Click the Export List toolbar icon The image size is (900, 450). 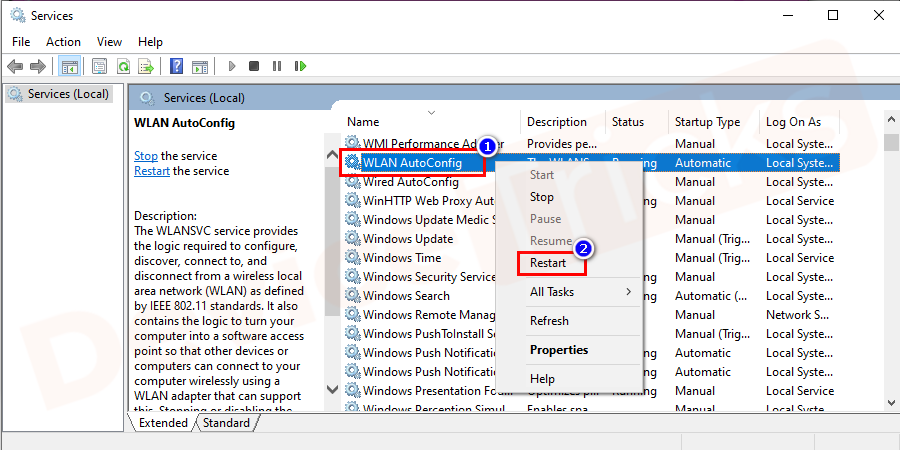[x=146, y=67]
